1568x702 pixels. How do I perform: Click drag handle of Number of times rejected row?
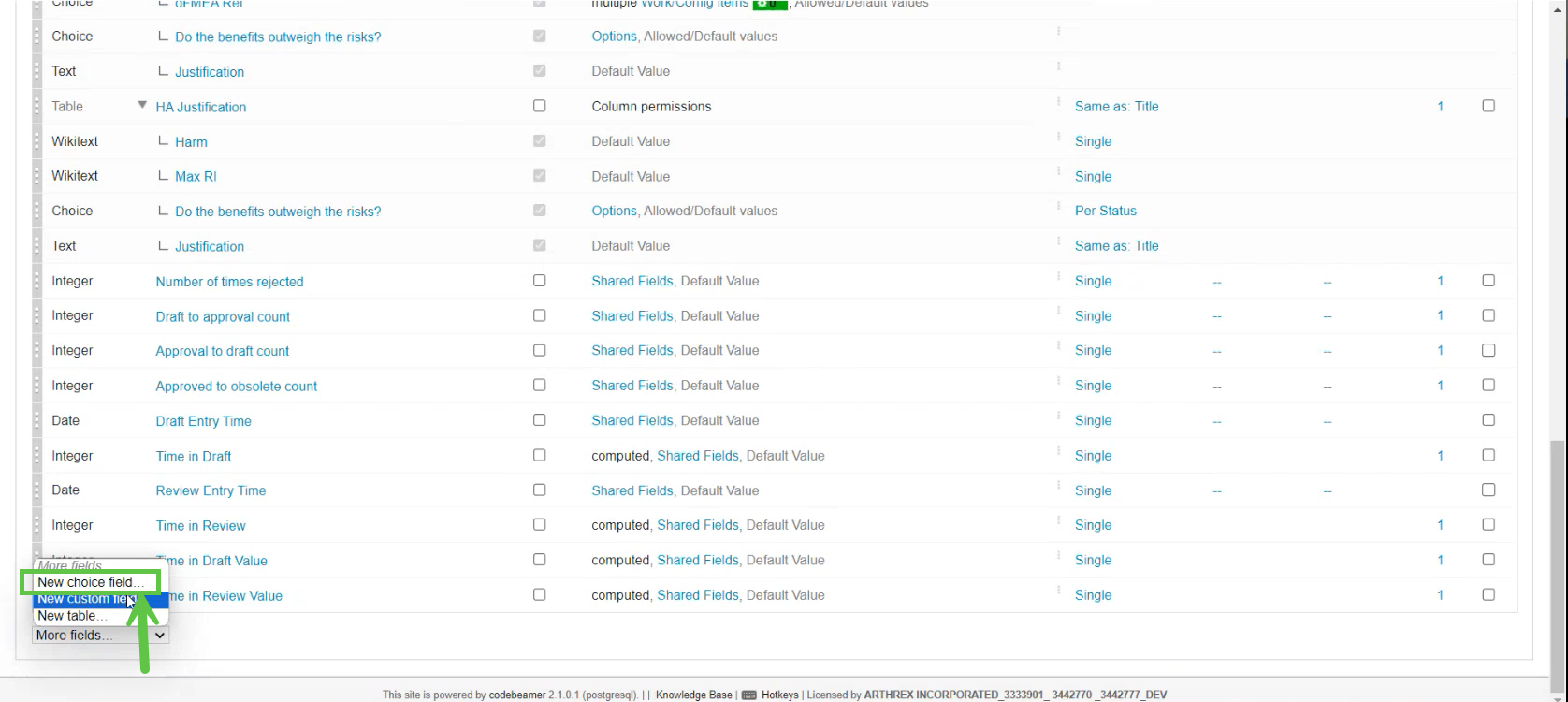click(37, 281)
